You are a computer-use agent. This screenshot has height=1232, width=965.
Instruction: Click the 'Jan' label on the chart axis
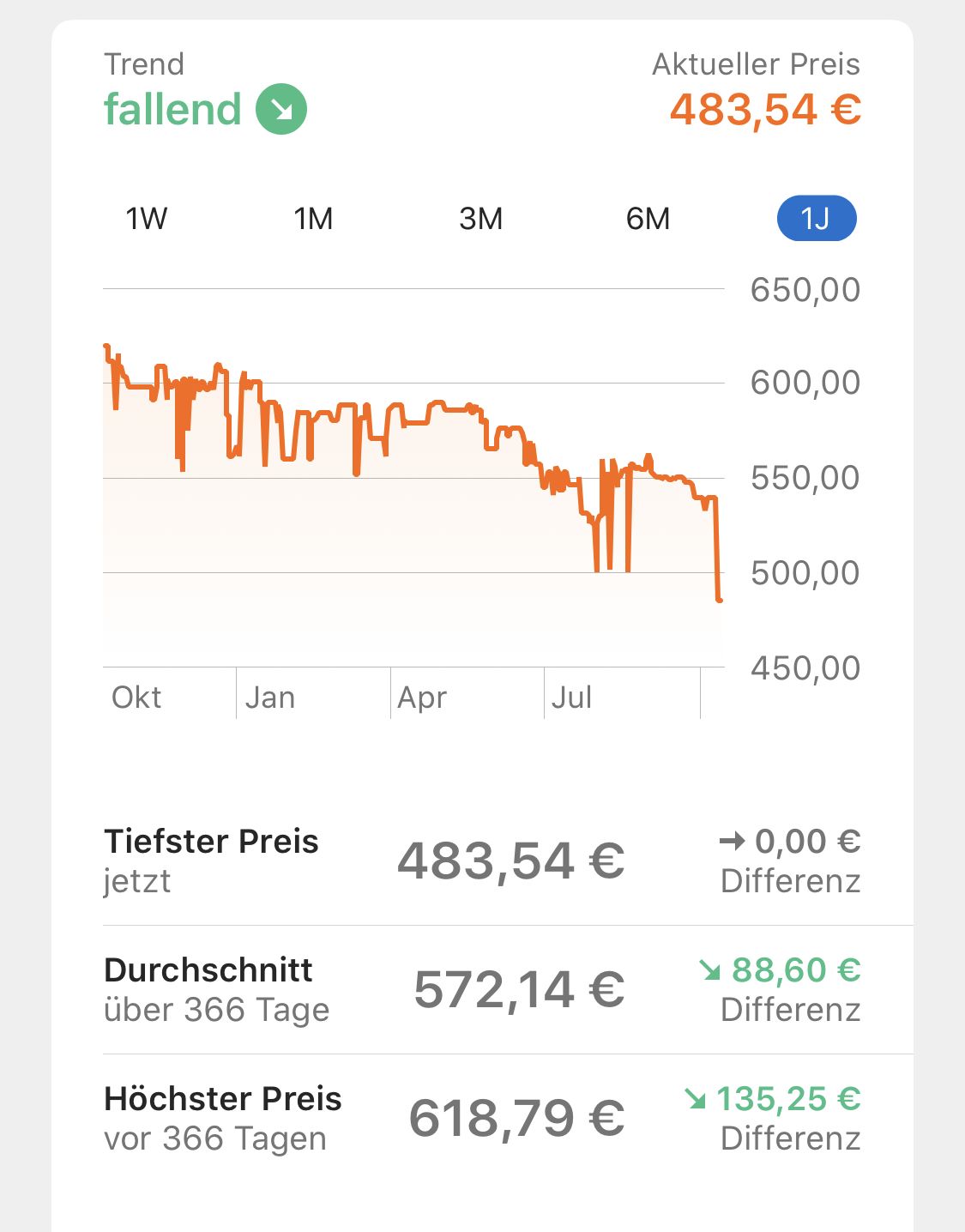[270, 698]
